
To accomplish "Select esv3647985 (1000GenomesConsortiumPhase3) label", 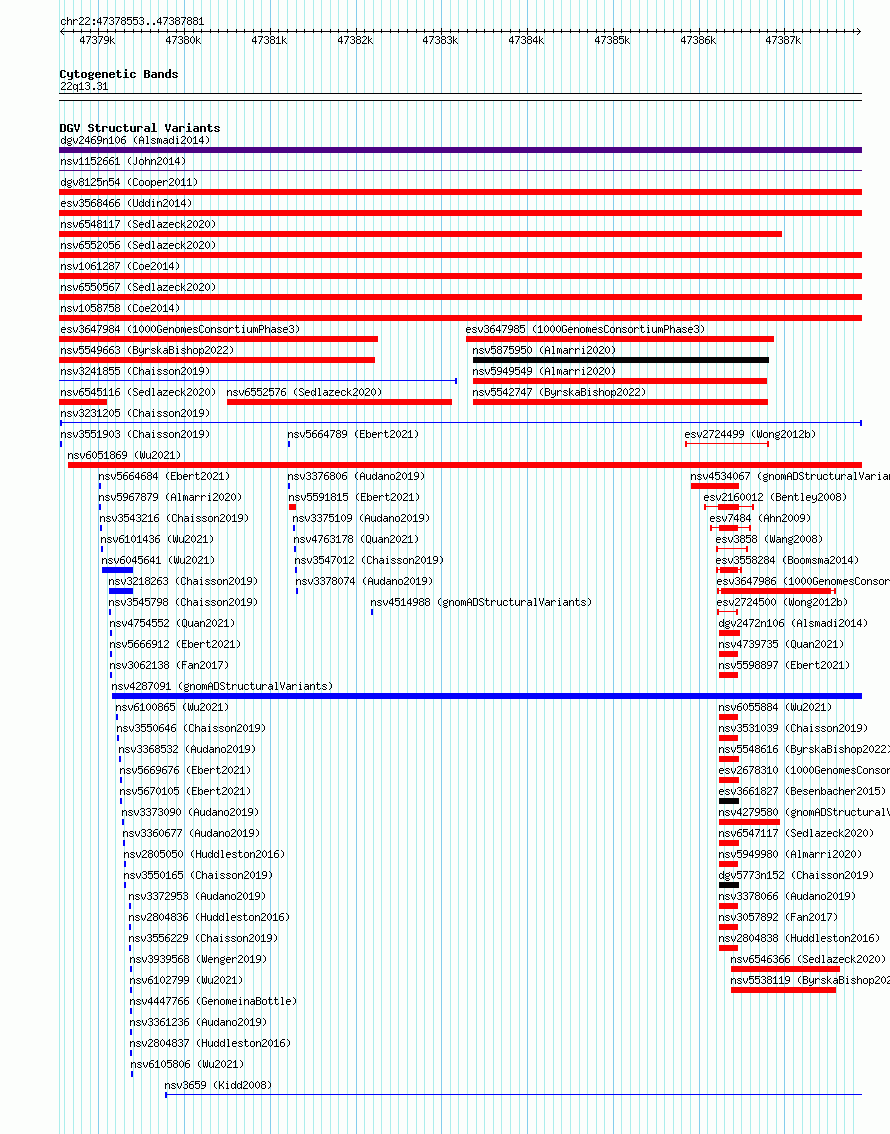I will (x=586, y=329).
